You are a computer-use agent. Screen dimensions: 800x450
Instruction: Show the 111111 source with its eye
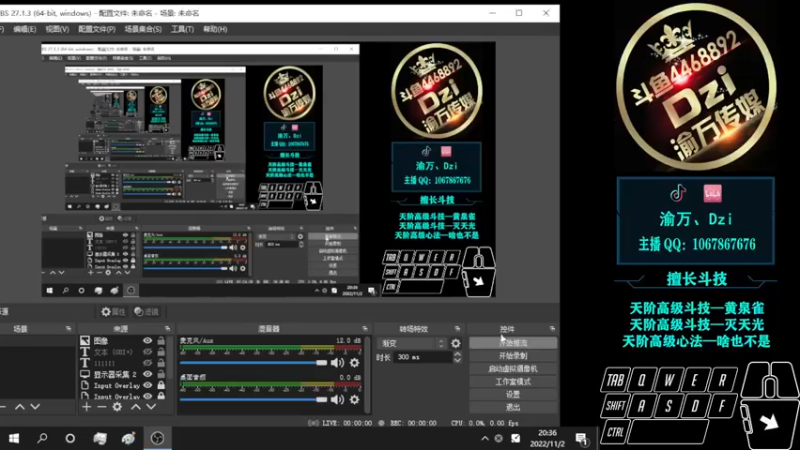[147, 363]
